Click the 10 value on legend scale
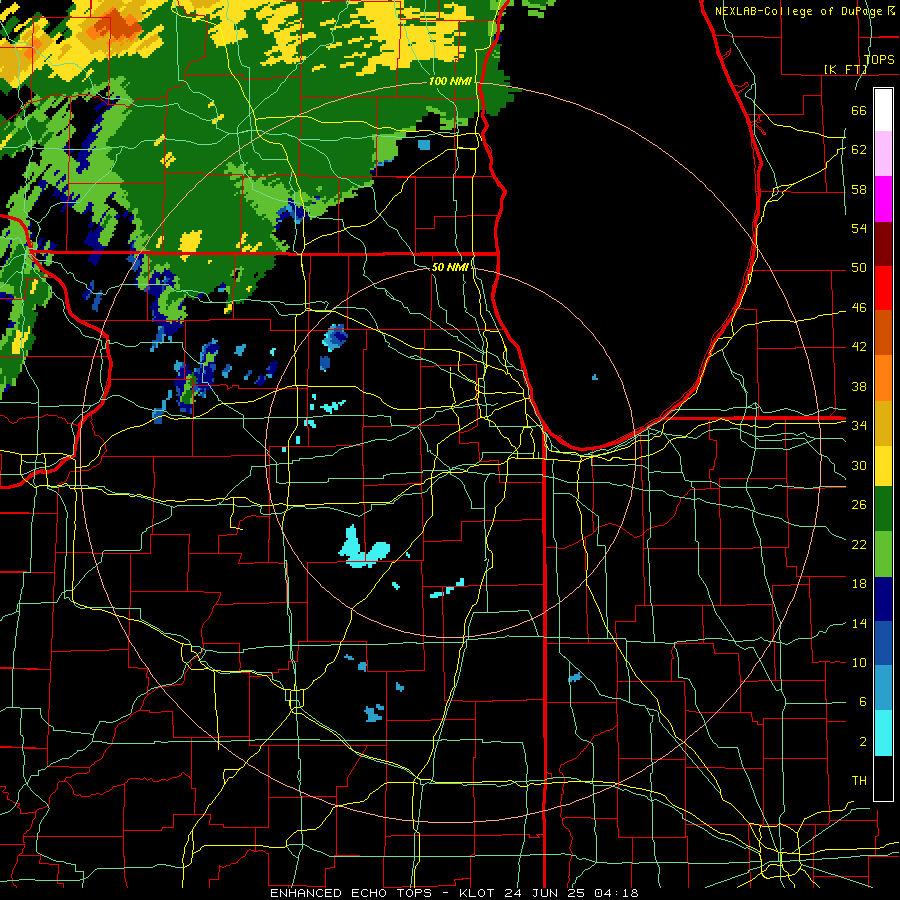This screenshot has width=900, height=900. tap(859, 663)
